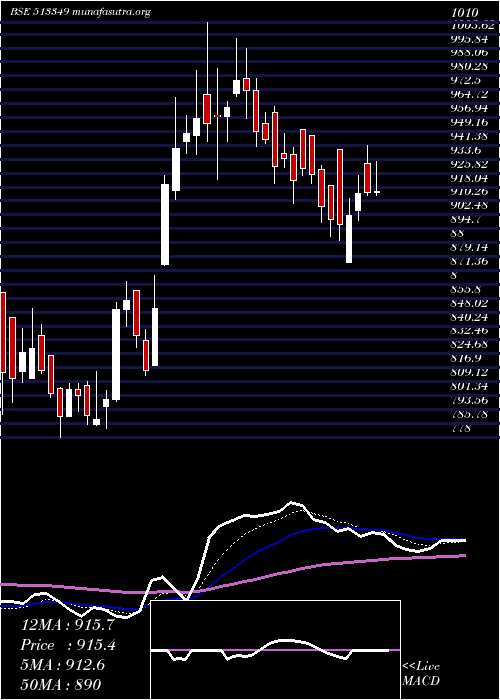Click the 832.46 price level label
The image size is (500, 700).
470,330
